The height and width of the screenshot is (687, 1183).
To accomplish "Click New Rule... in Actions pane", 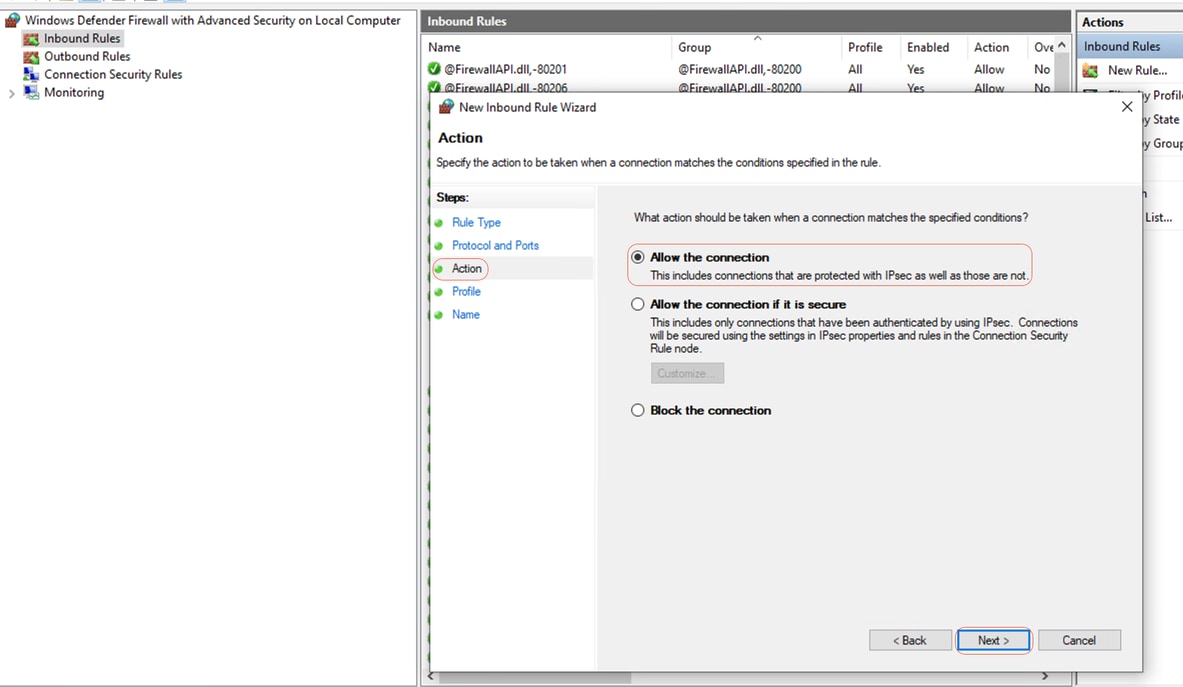I will [x=1137, y=70].
